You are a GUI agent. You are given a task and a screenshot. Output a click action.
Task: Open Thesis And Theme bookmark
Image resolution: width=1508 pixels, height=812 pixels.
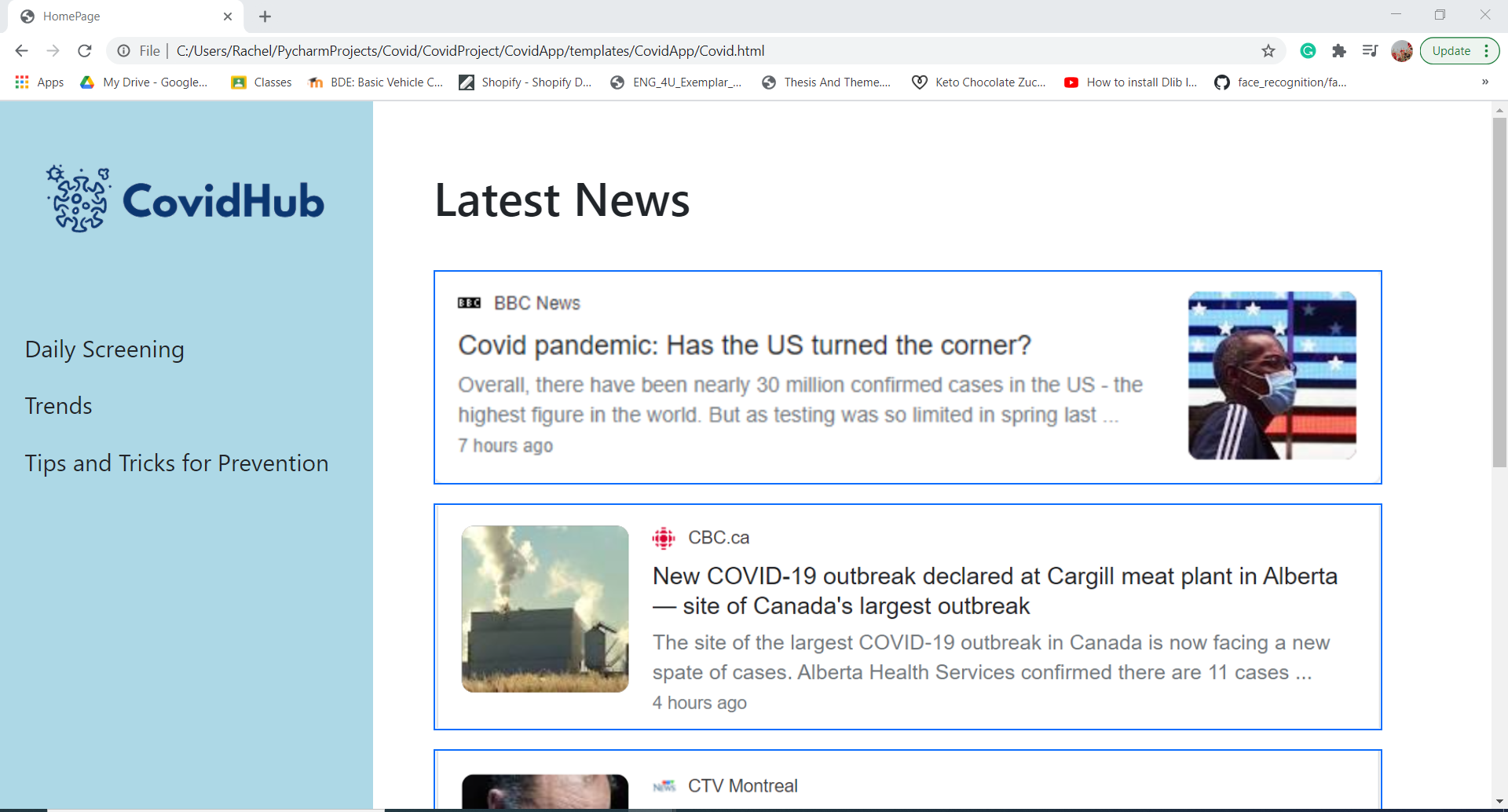[826, 82]
